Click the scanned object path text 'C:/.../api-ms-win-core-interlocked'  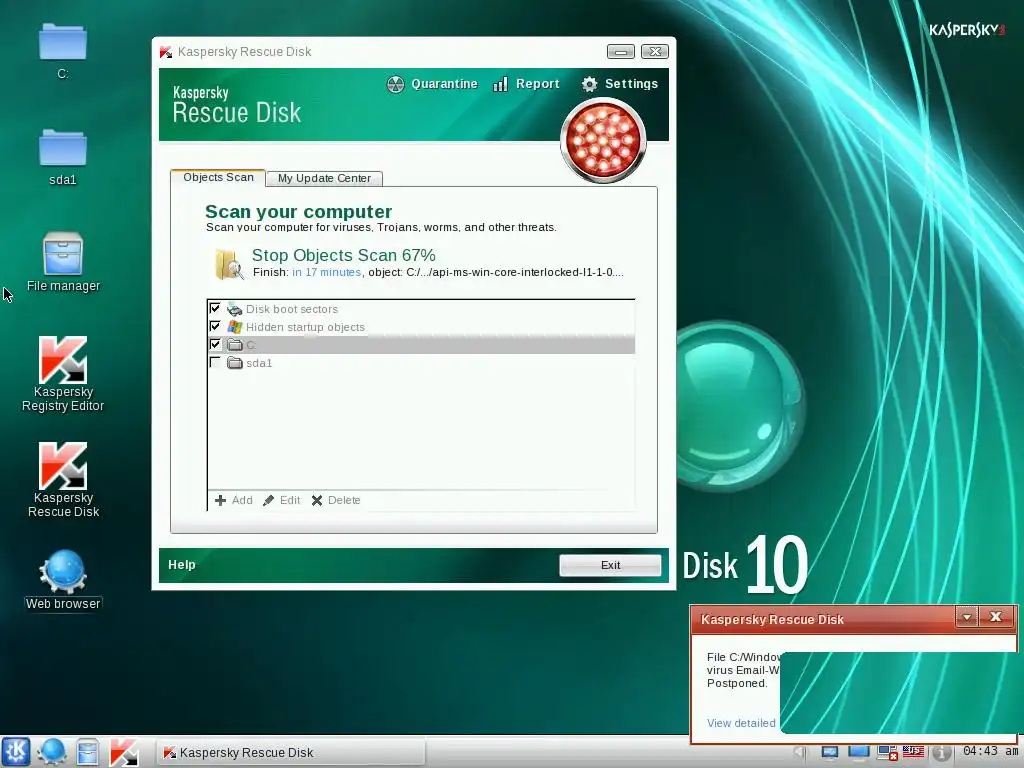pos(515,272)
